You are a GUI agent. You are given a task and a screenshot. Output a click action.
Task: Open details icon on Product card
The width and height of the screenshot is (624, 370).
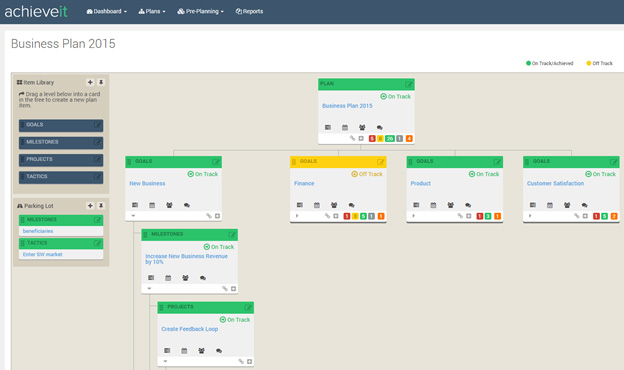point(416,205)
